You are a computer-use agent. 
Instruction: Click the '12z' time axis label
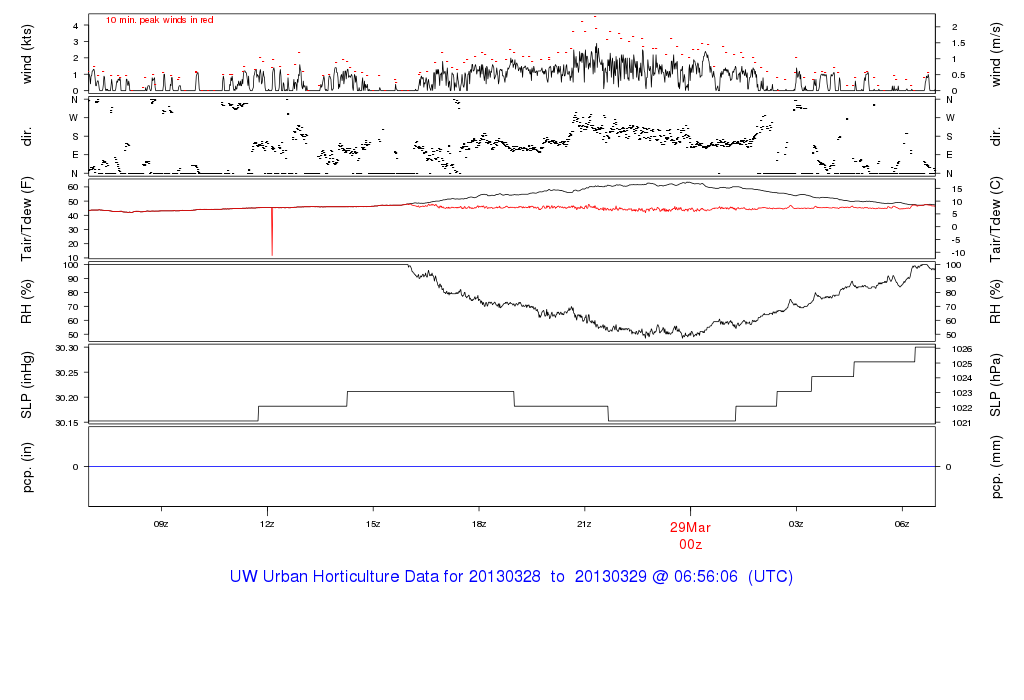(266, 524)
